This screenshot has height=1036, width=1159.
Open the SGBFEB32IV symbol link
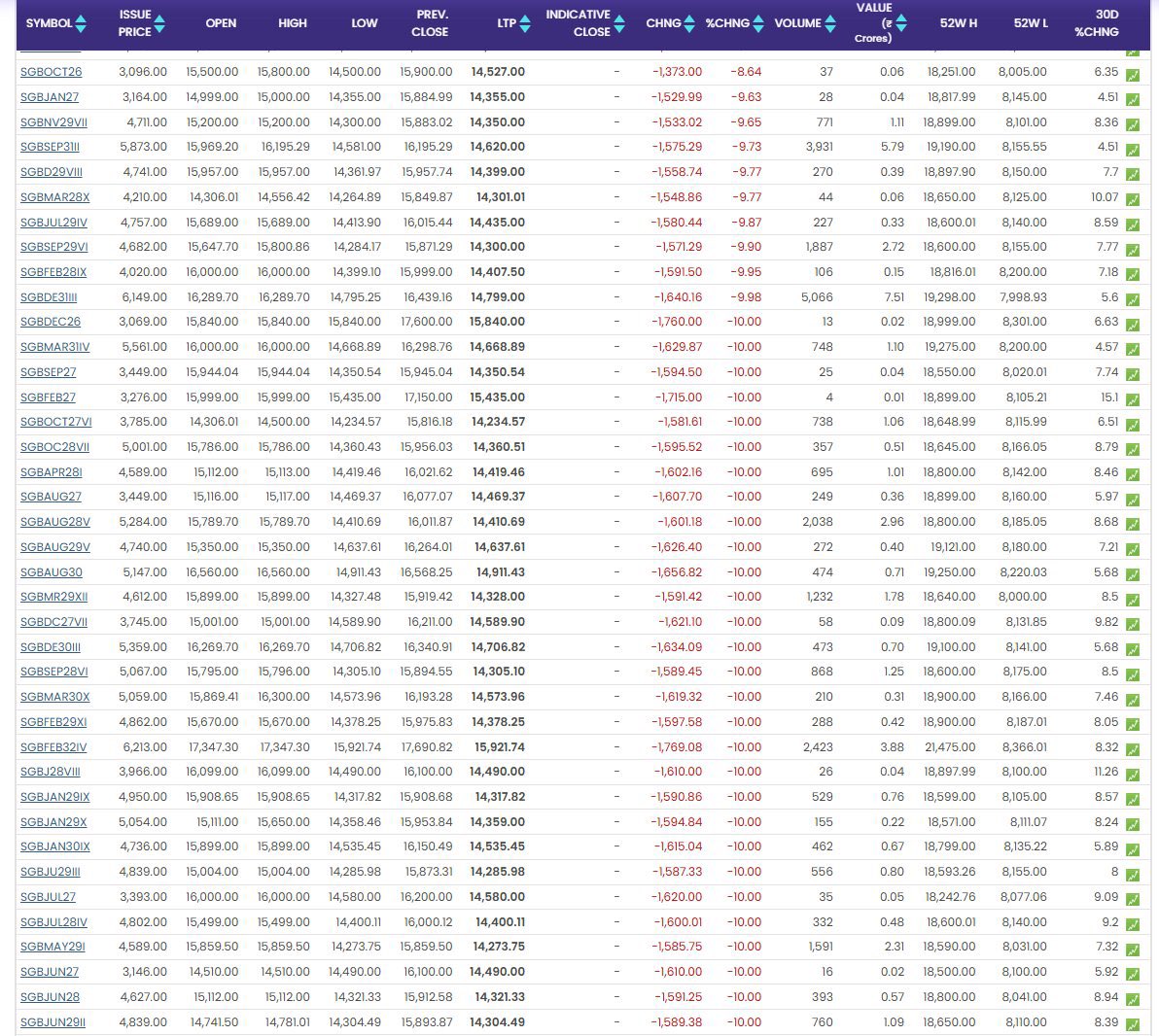tap(53, 747)
